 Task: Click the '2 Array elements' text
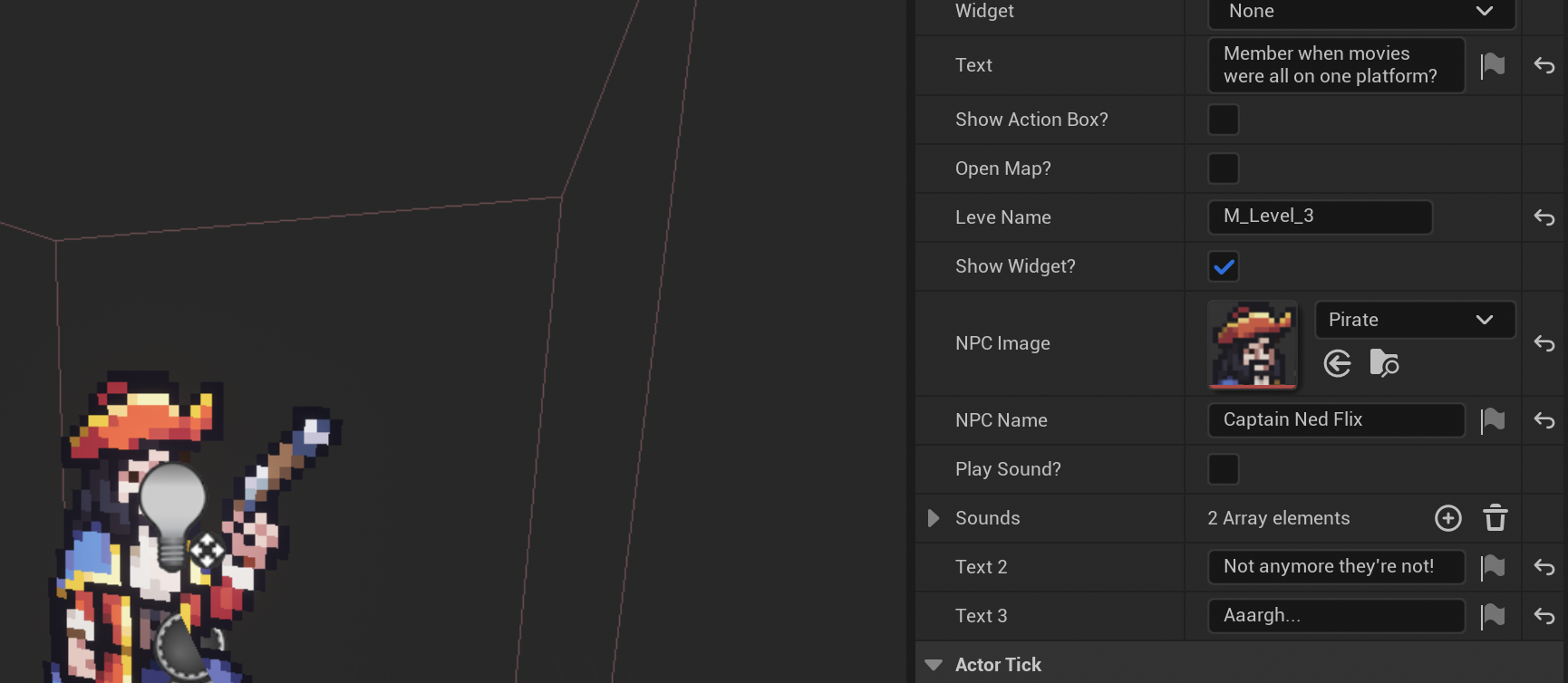[x=1278, y=518]
